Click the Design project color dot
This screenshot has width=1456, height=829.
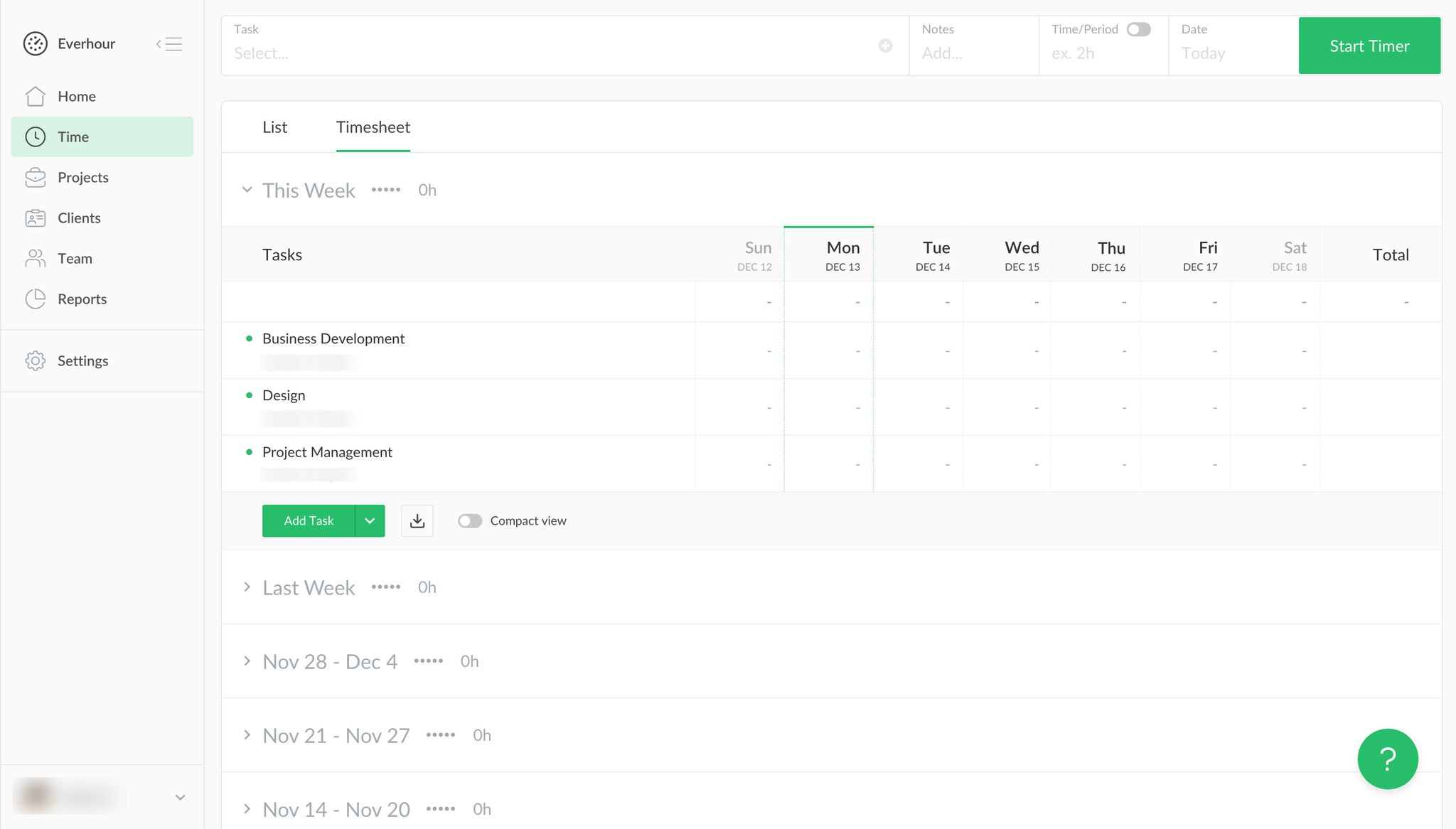coord(249,395)
